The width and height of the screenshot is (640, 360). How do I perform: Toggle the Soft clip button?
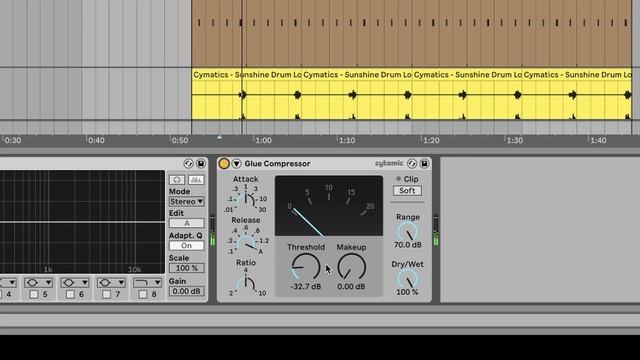pos(407,191)
